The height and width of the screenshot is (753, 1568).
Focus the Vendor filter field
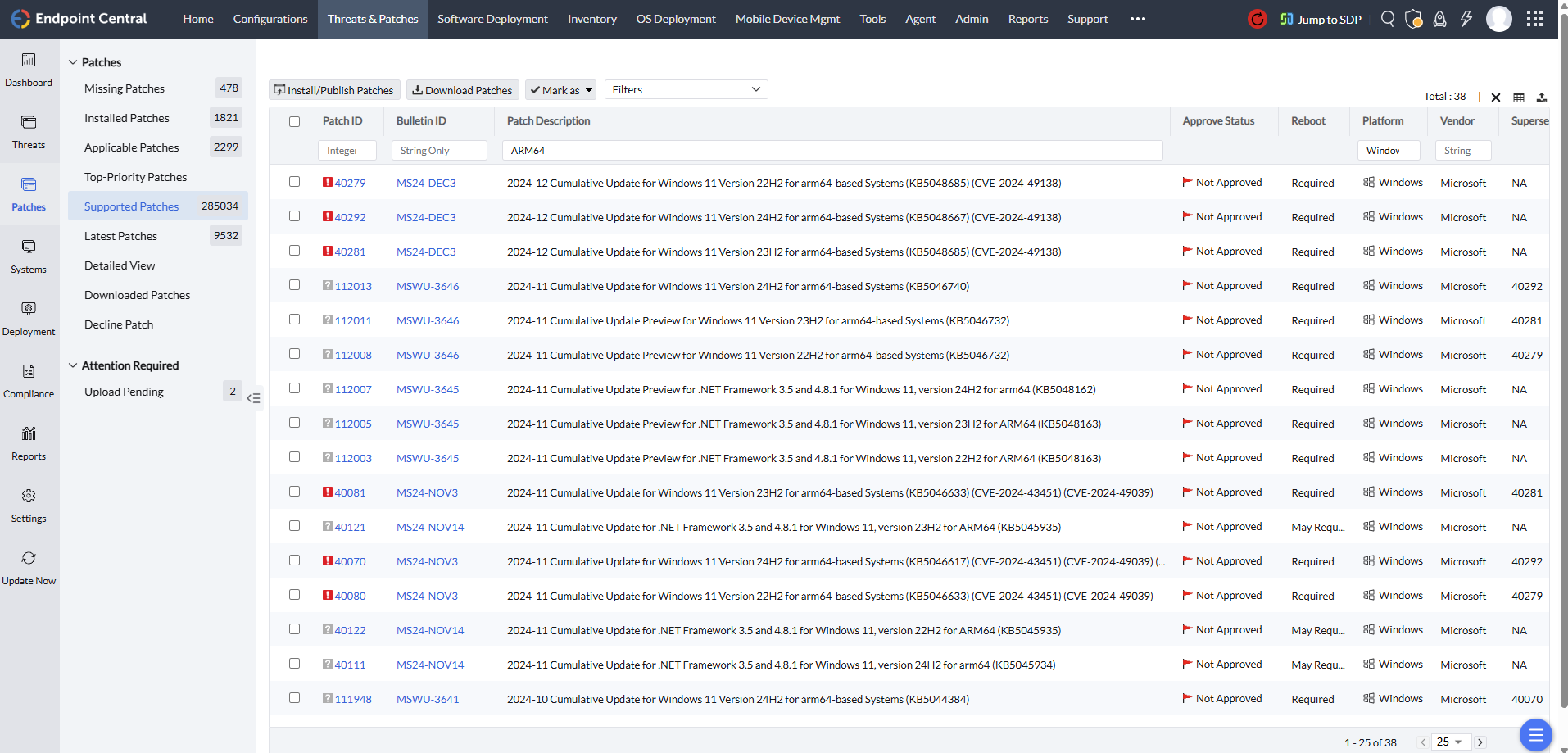coord(1463,151)
